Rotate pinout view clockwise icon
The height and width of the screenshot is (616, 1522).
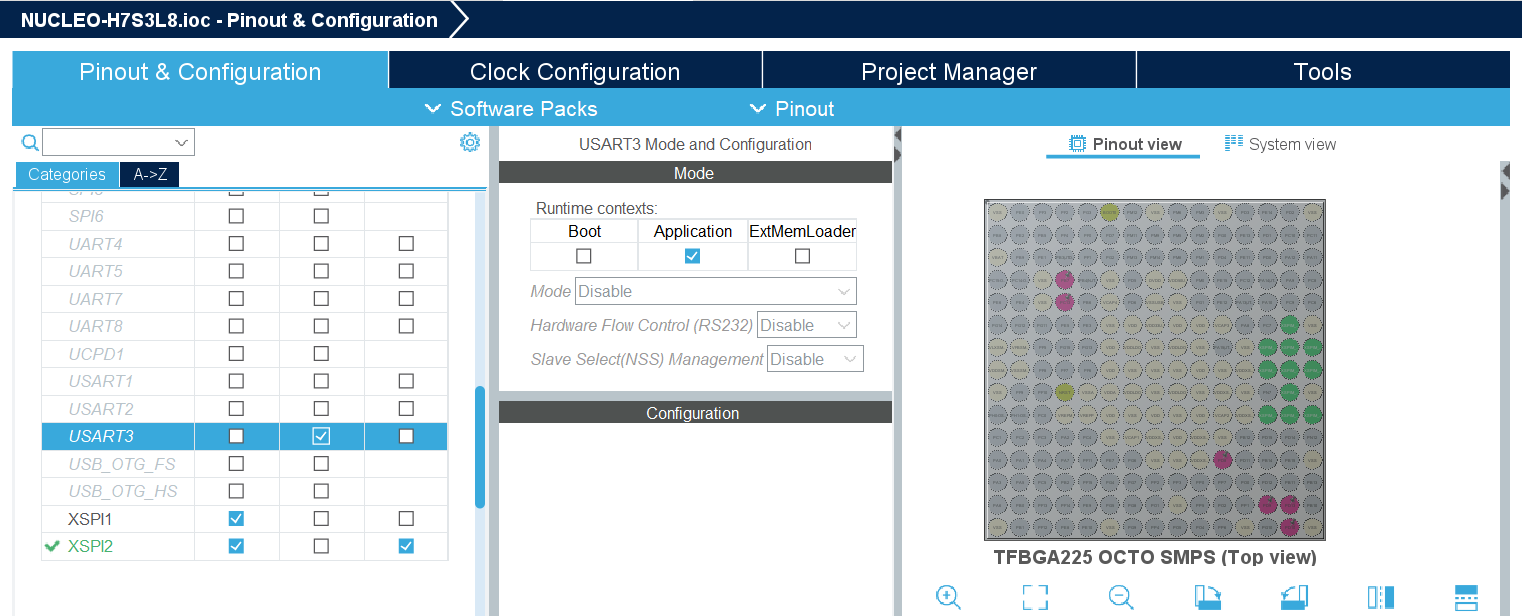(x=1208, y=597)
